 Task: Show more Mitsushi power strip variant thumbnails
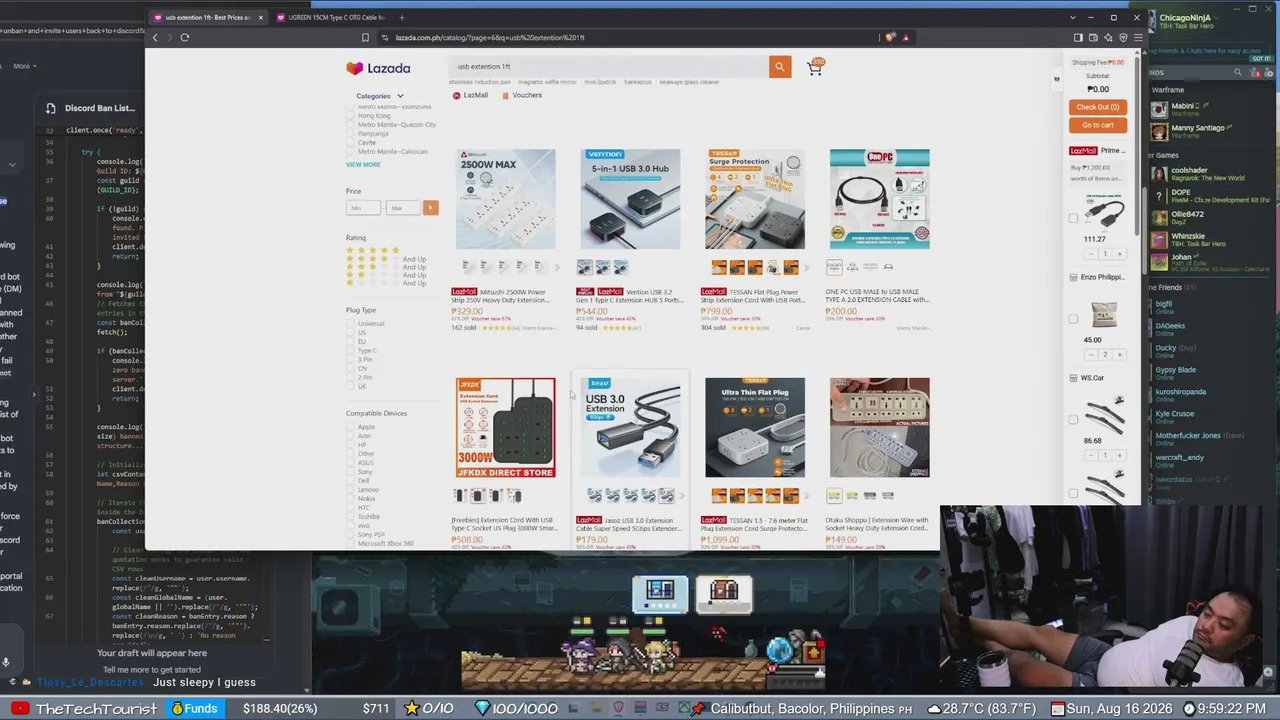point(556,267)
